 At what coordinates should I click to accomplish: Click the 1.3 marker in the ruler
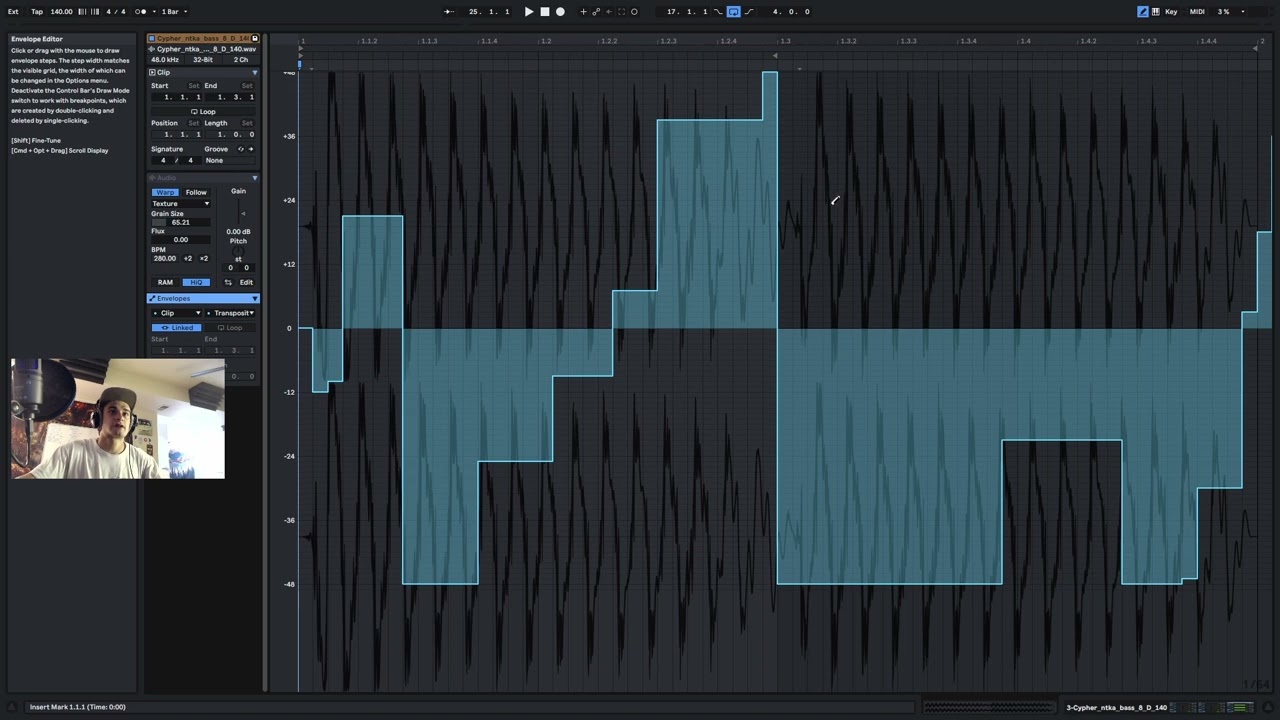click(786, 41)
